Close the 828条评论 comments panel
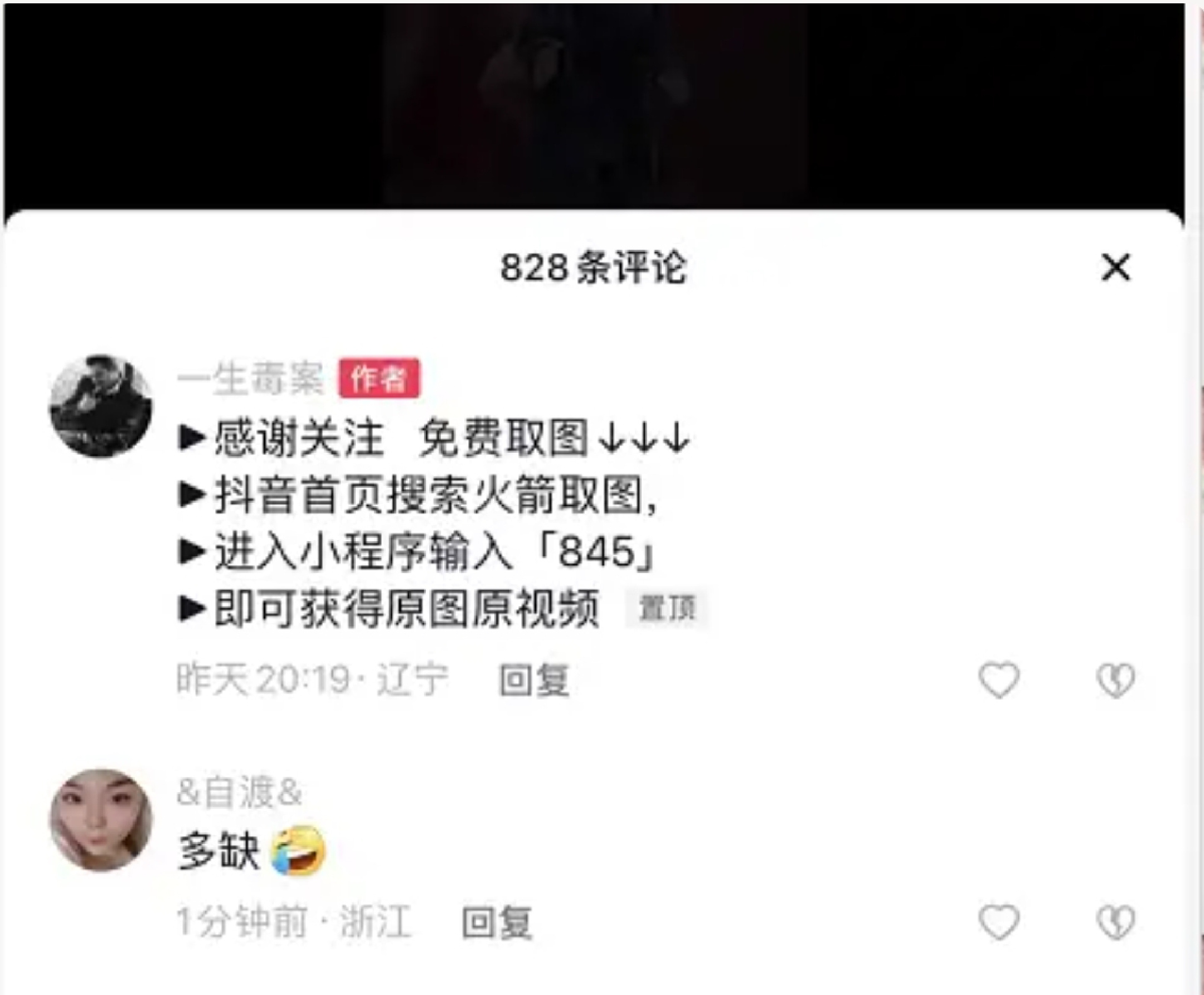This screenshot has width=1204, height=995. click(1116, 268)
